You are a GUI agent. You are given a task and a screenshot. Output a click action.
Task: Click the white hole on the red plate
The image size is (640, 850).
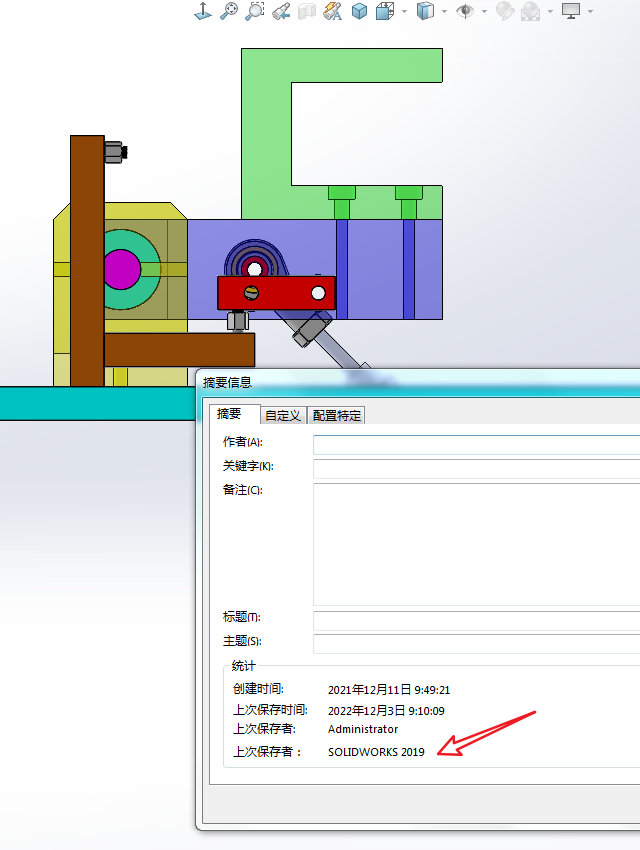318,293
